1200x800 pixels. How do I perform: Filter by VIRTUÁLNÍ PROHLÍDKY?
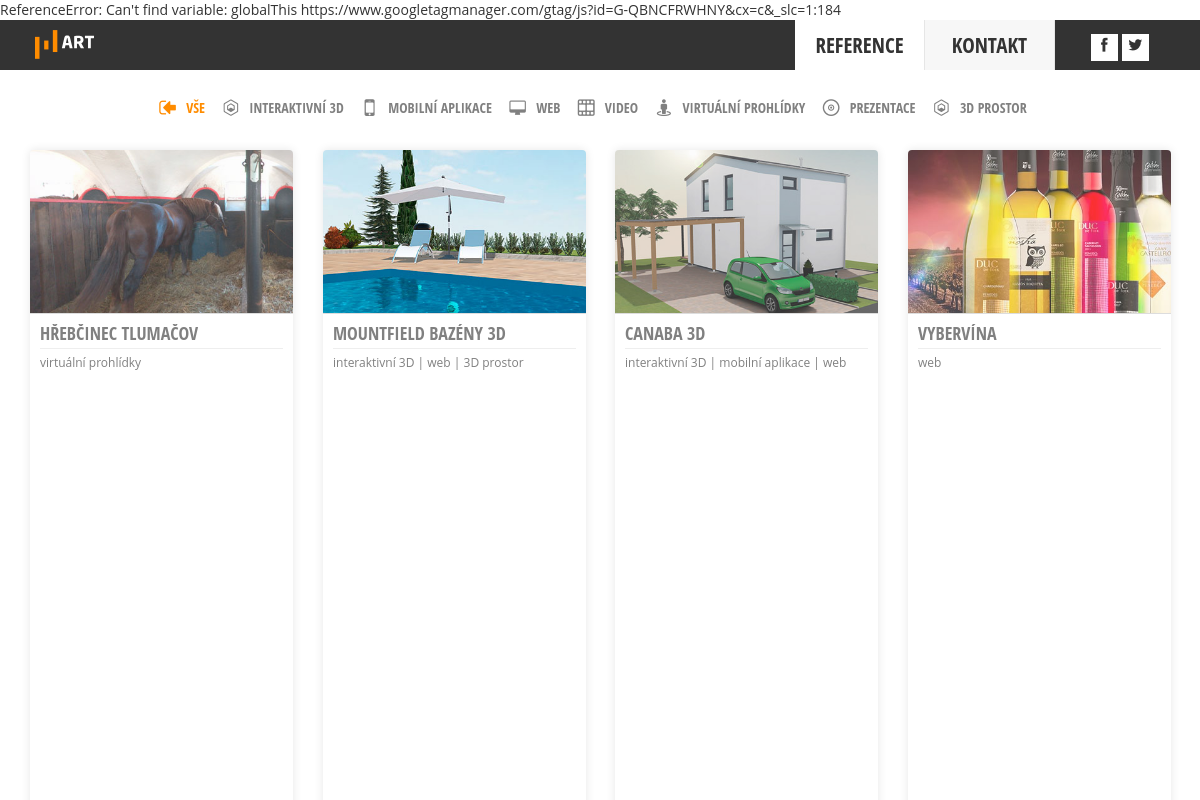[744, 108]
